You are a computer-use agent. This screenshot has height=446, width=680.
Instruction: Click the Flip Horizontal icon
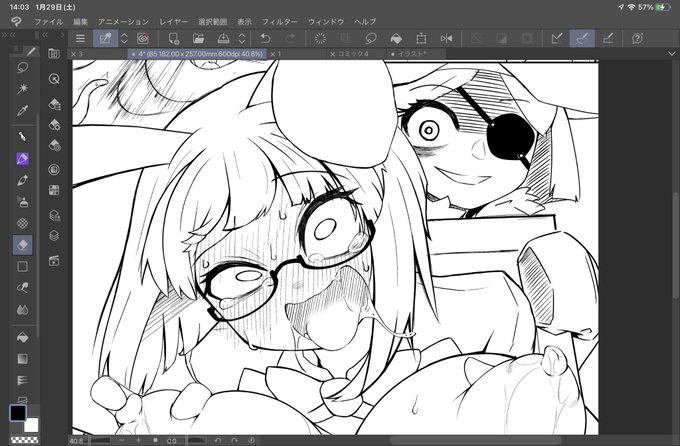point(446,39)
